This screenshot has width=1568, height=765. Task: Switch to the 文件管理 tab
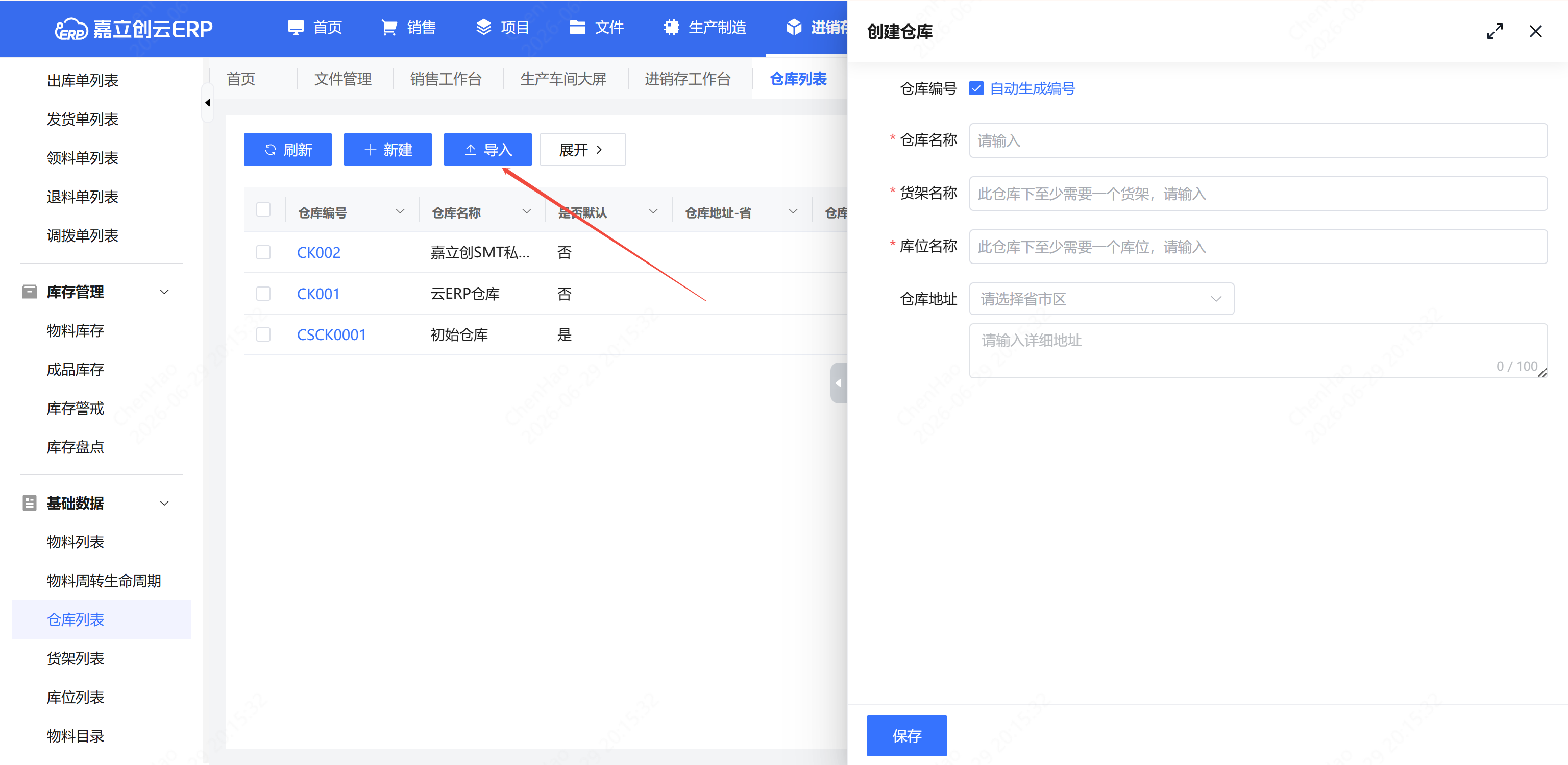(x=342, y=79)
